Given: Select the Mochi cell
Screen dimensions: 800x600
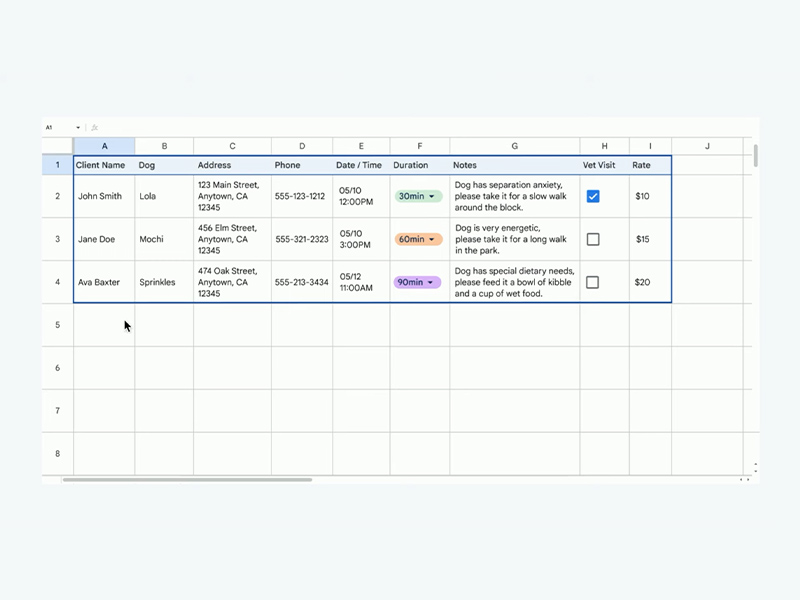Looking at the screenshot, I should pos(164,239).
